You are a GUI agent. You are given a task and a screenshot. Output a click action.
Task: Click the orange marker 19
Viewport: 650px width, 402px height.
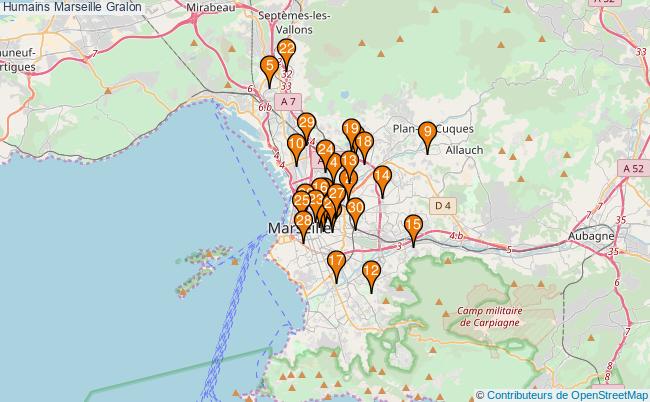(x=351, y=131)
